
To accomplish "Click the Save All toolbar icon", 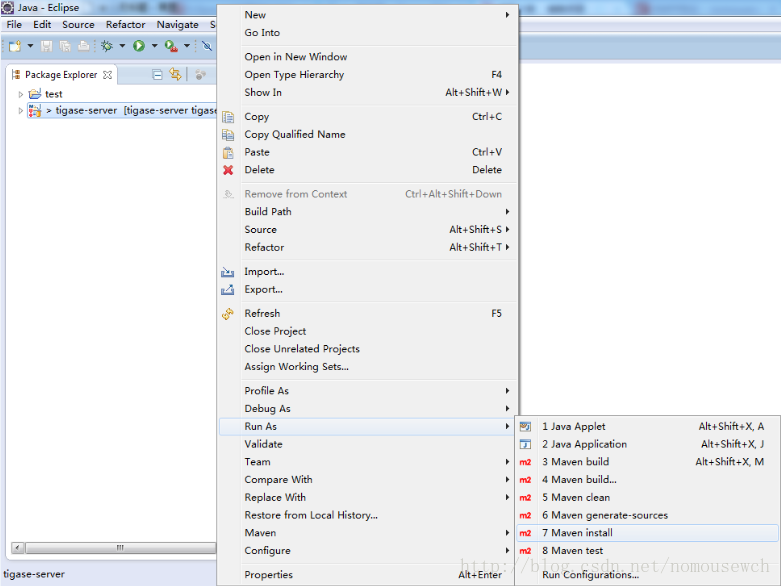I will click(65, 46).
